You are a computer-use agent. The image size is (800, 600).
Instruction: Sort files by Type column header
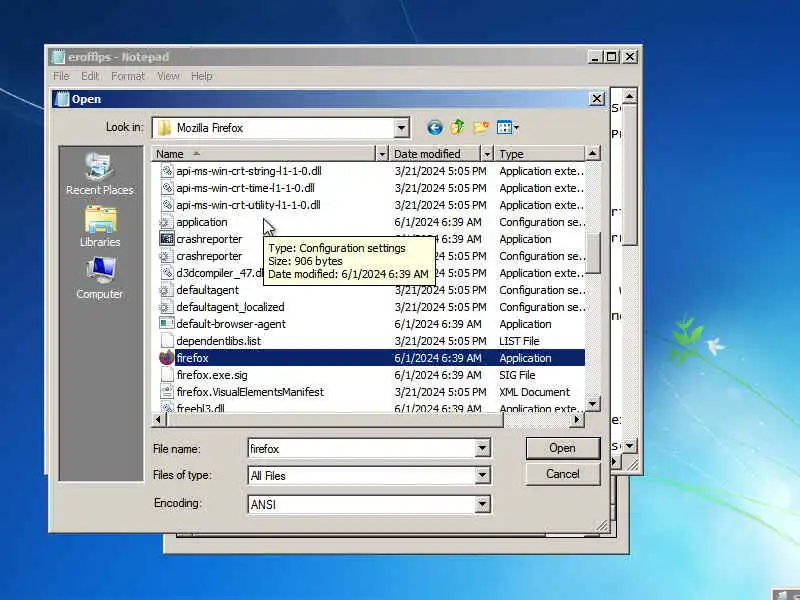click(x=540, y=154)
